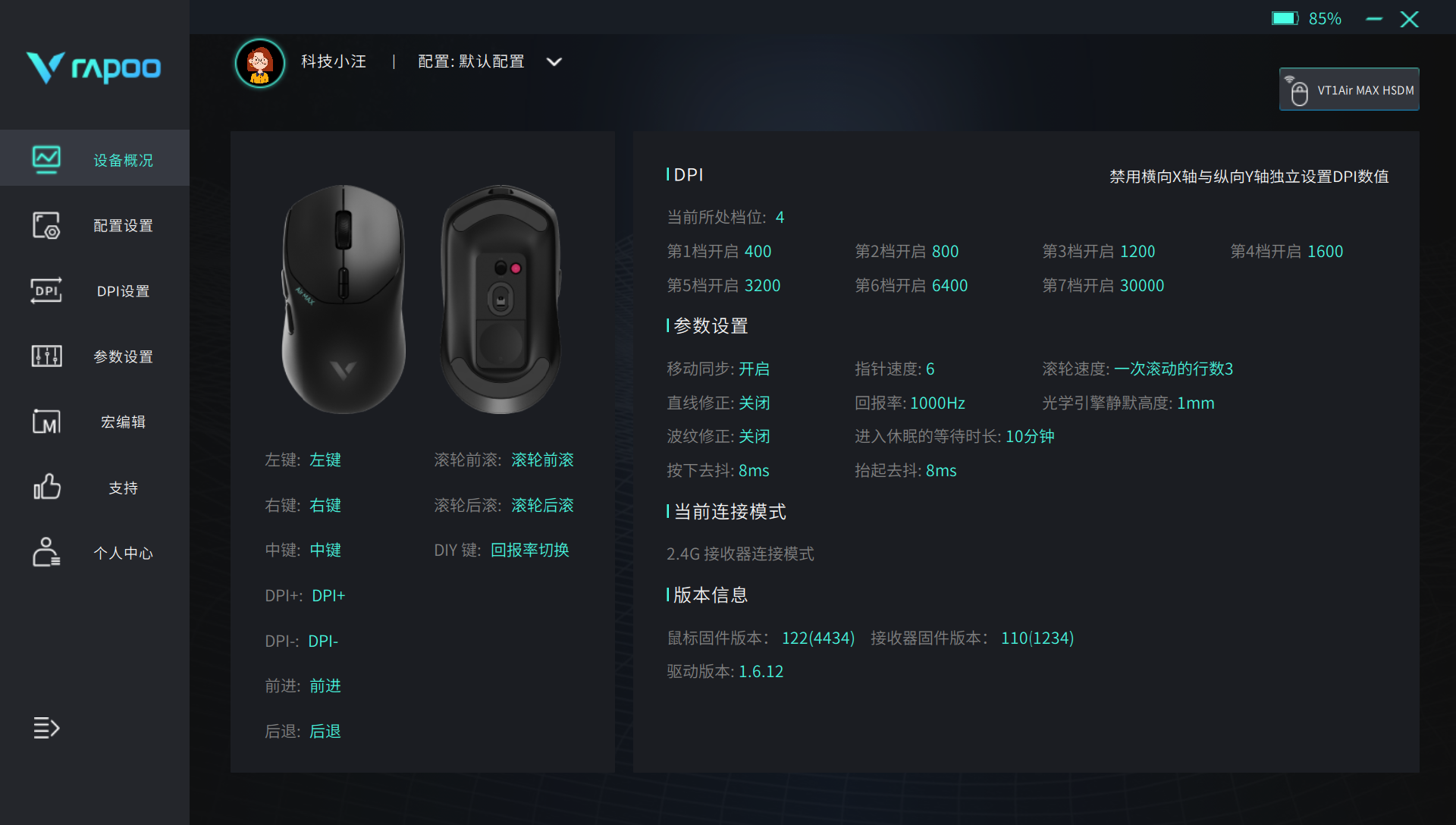Viewport: 1456px width, 825px height.
Task: Open the 宏编辑 macro icon
Action: tap(46, 422)
